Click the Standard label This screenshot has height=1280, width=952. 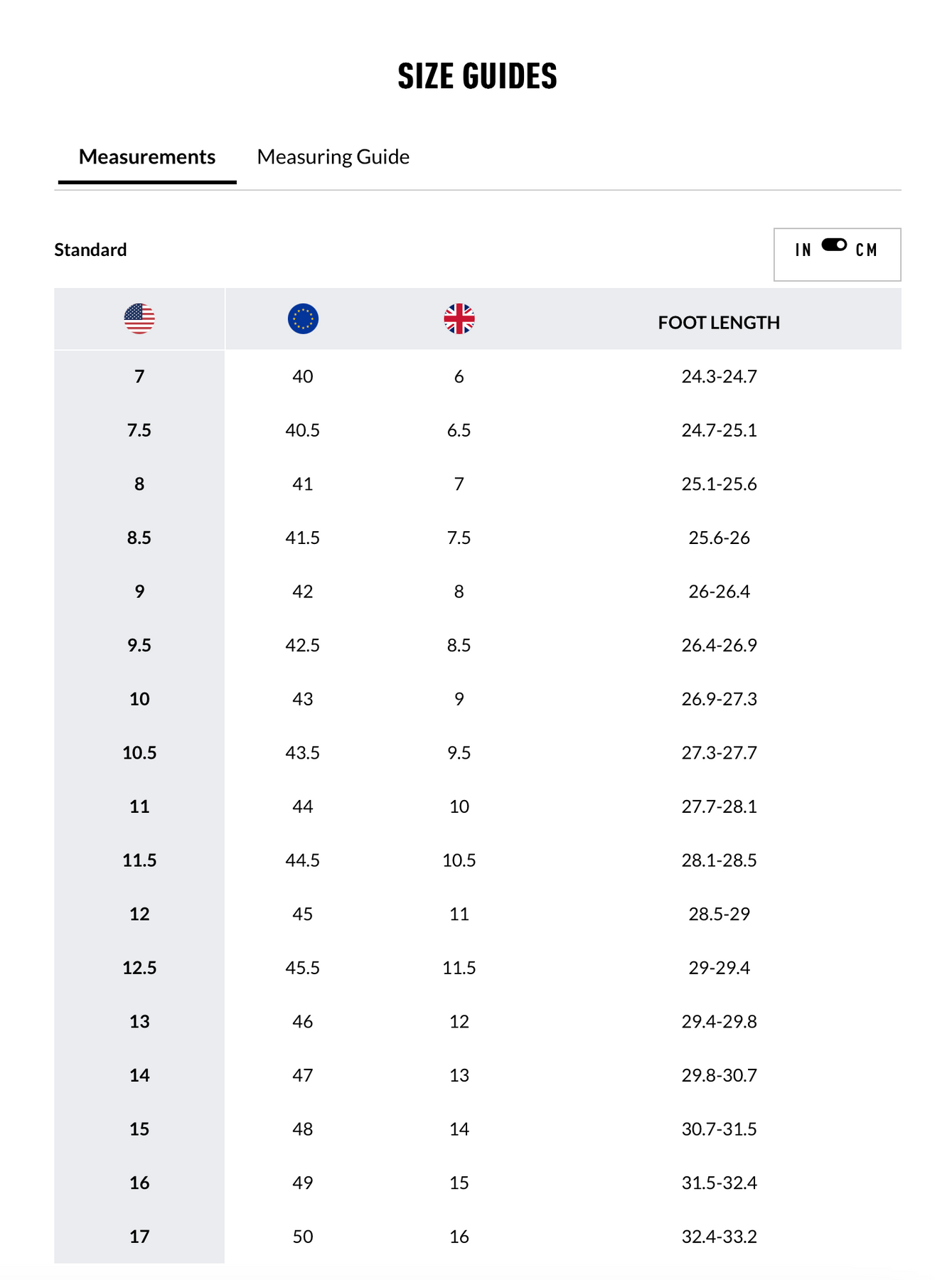click(x=90, y=250)
